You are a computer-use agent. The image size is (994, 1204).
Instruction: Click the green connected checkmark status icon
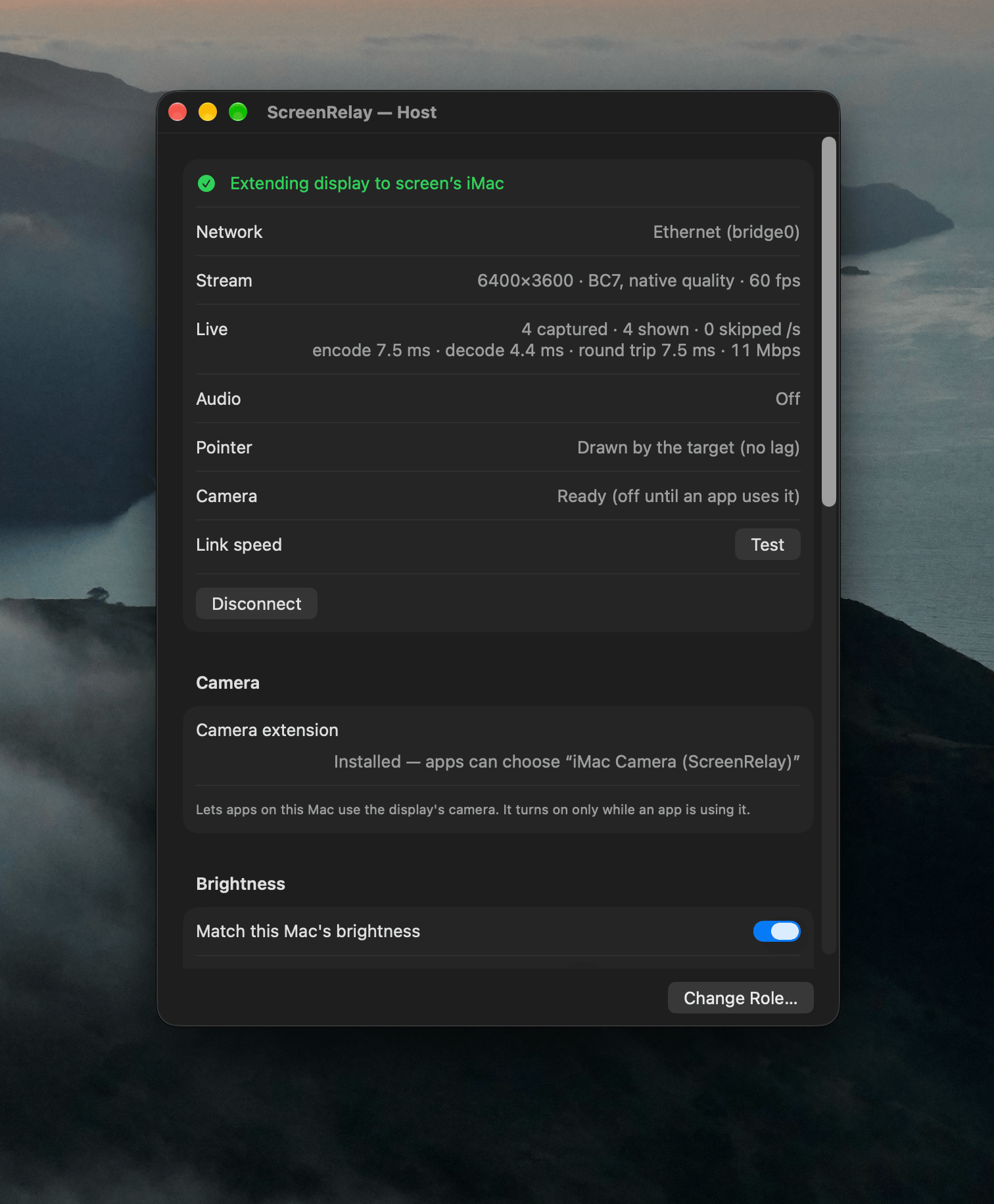[206, 183]
